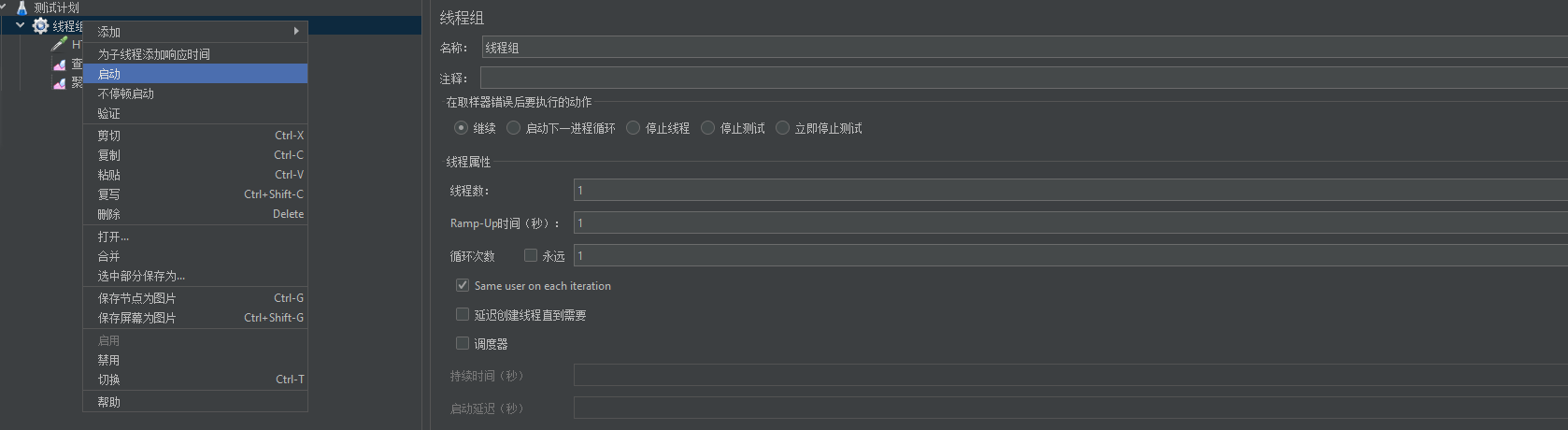The image size is (1568, 430).
Task: Select the listener chart icon beside 聚
Action: click(60, 83)
